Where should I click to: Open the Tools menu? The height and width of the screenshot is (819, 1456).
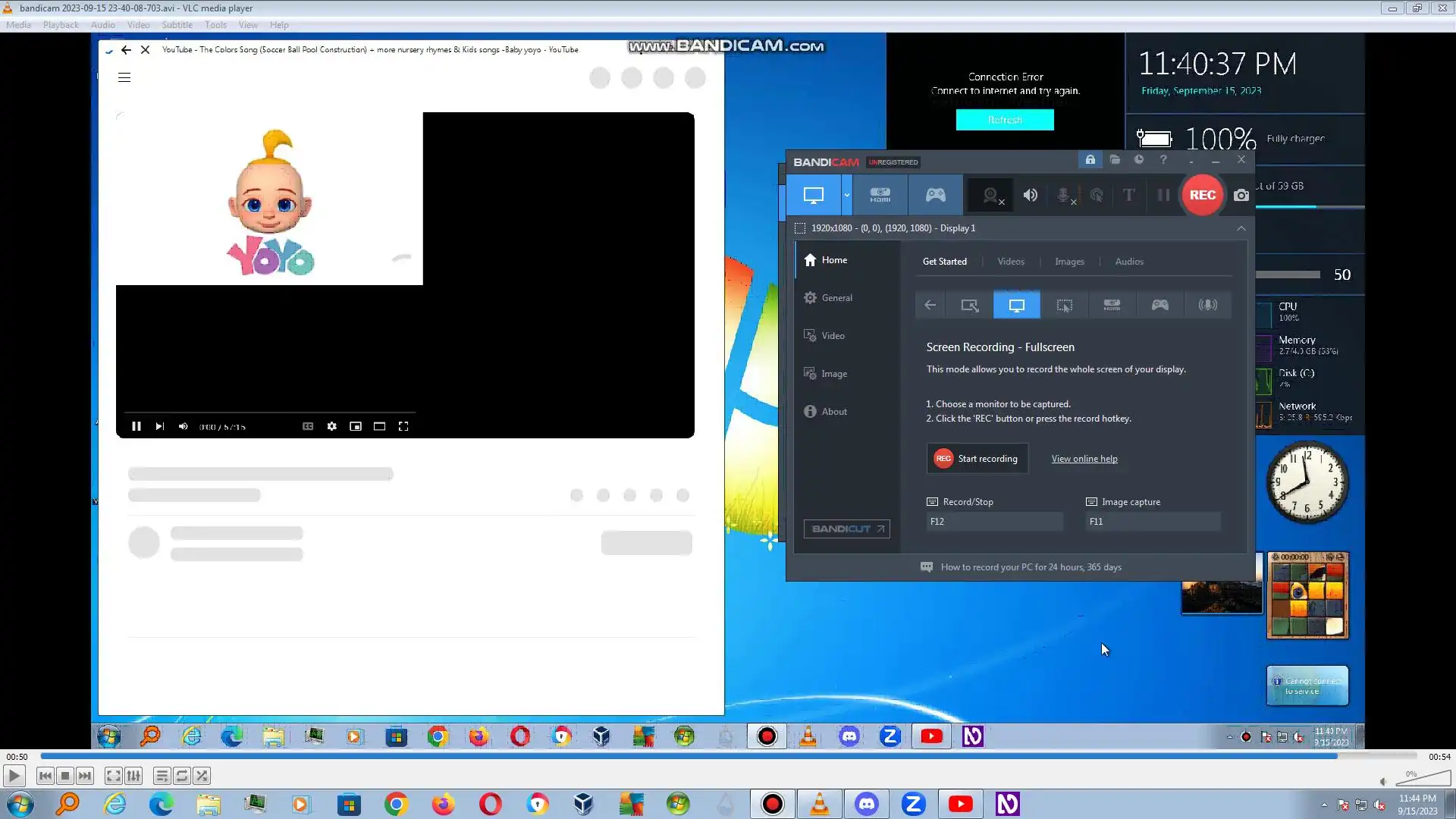pyautogui.click(x=215, y=25)
